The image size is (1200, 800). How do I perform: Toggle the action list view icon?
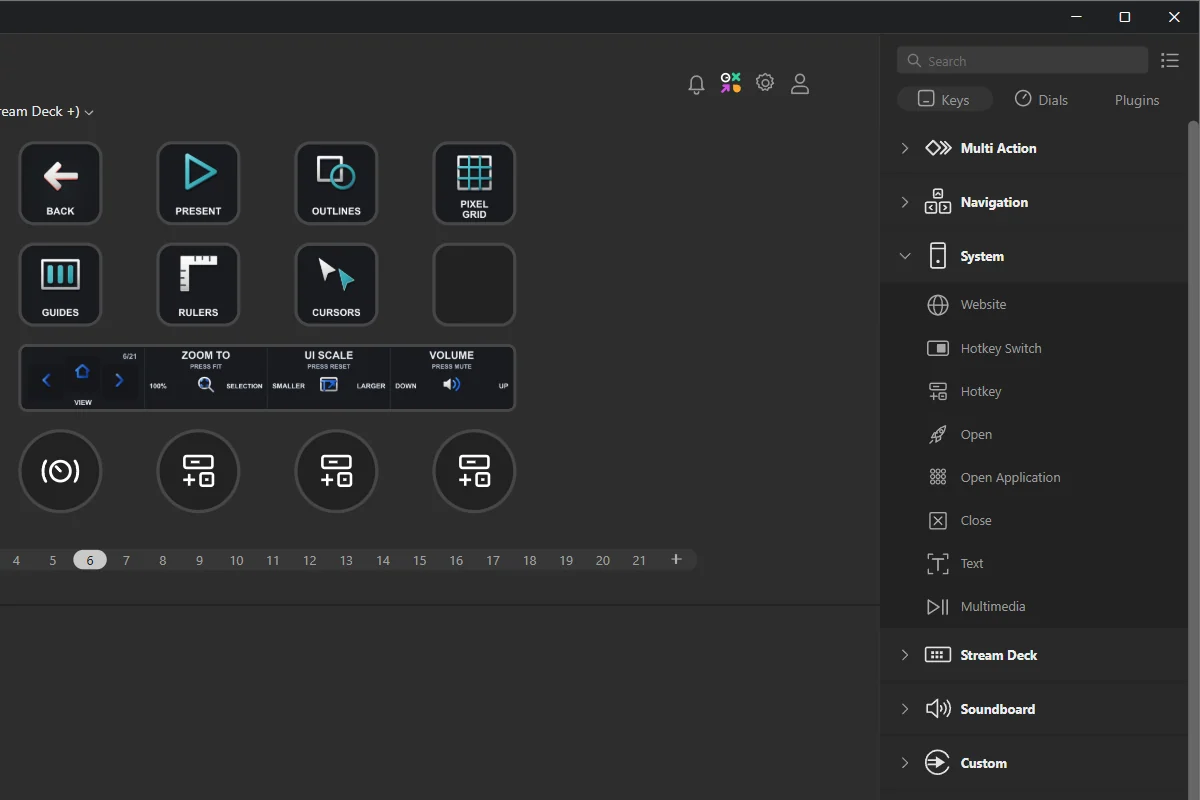tap(1170, 61)
